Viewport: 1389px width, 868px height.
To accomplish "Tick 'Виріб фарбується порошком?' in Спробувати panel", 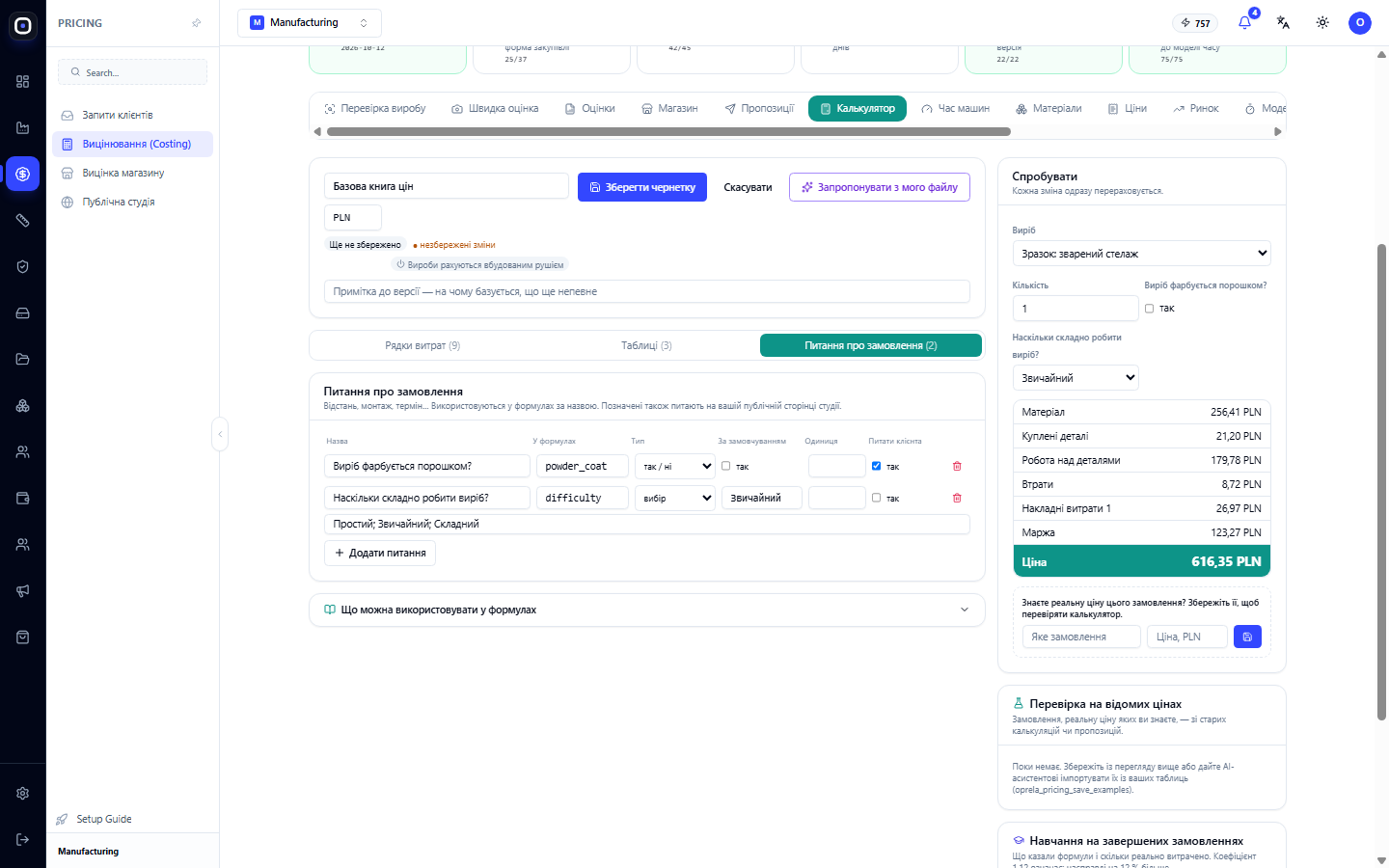I will 1149,309.
